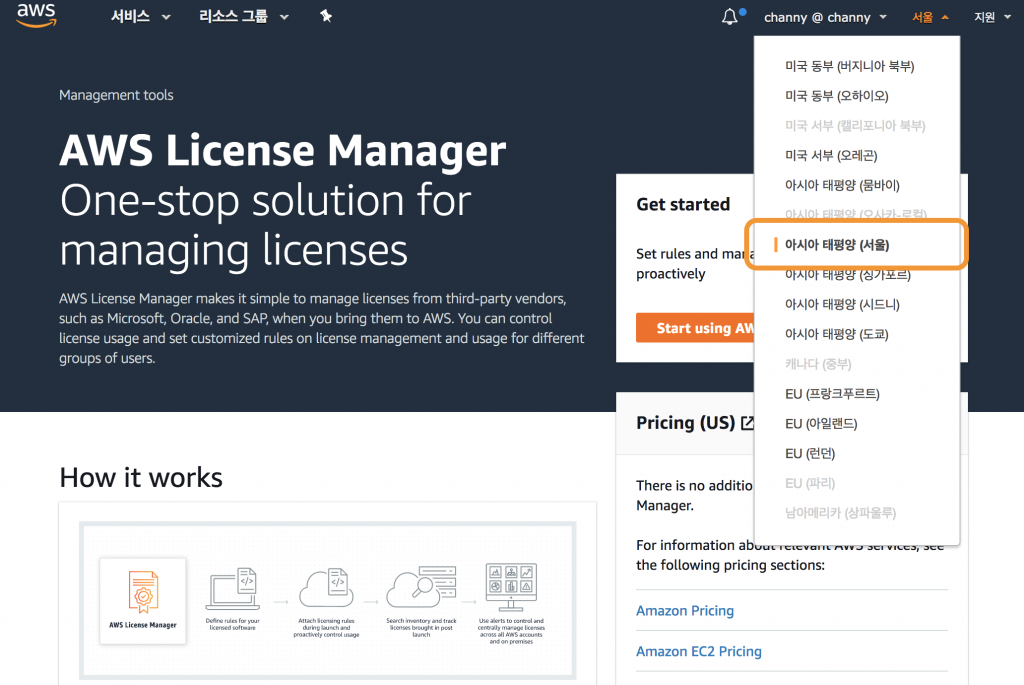Click Search inventory and track licenses icon
The image size is (1024, 685).
click(x=421, y=587)
